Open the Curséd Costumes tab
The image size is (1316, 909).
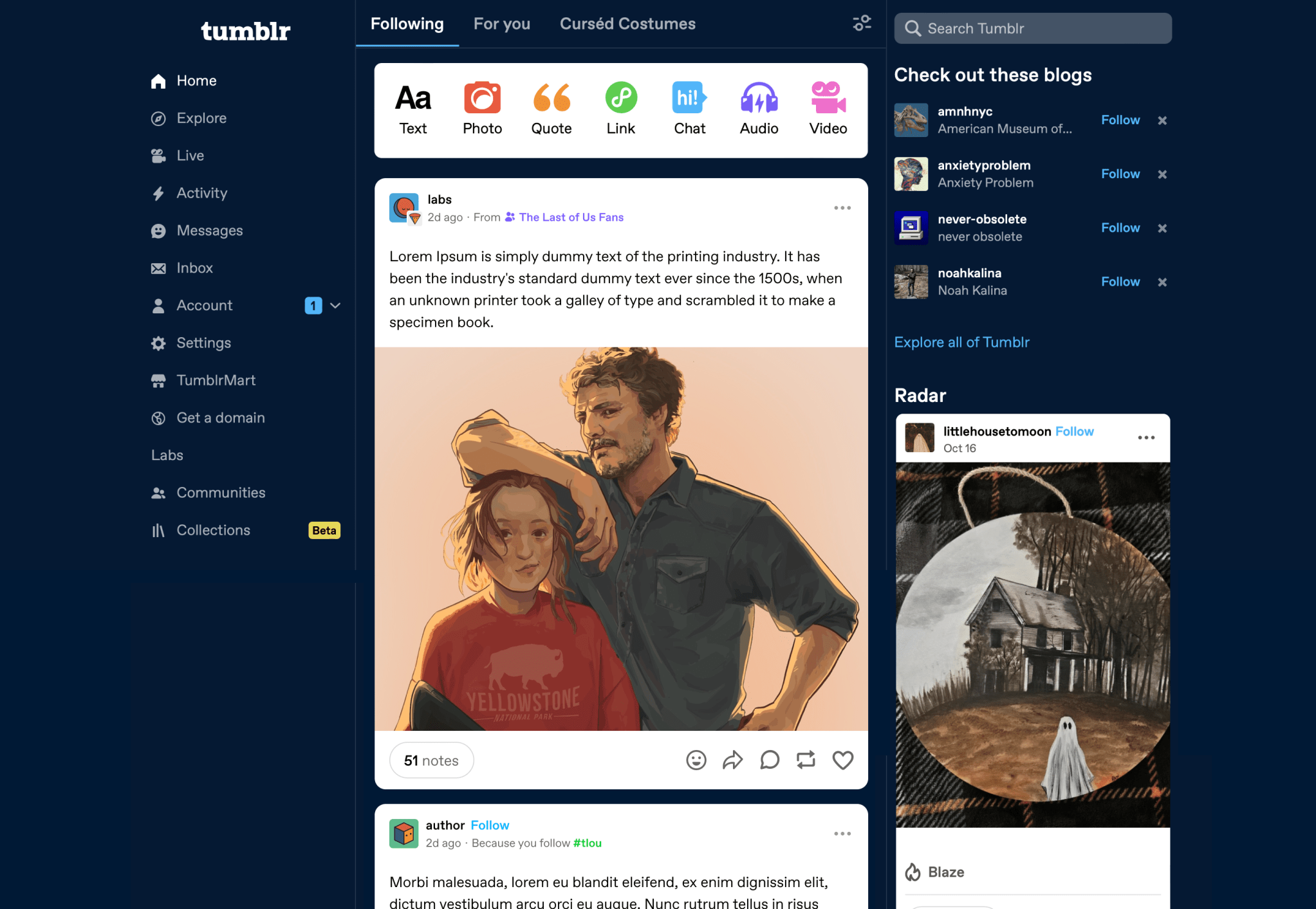627,24
